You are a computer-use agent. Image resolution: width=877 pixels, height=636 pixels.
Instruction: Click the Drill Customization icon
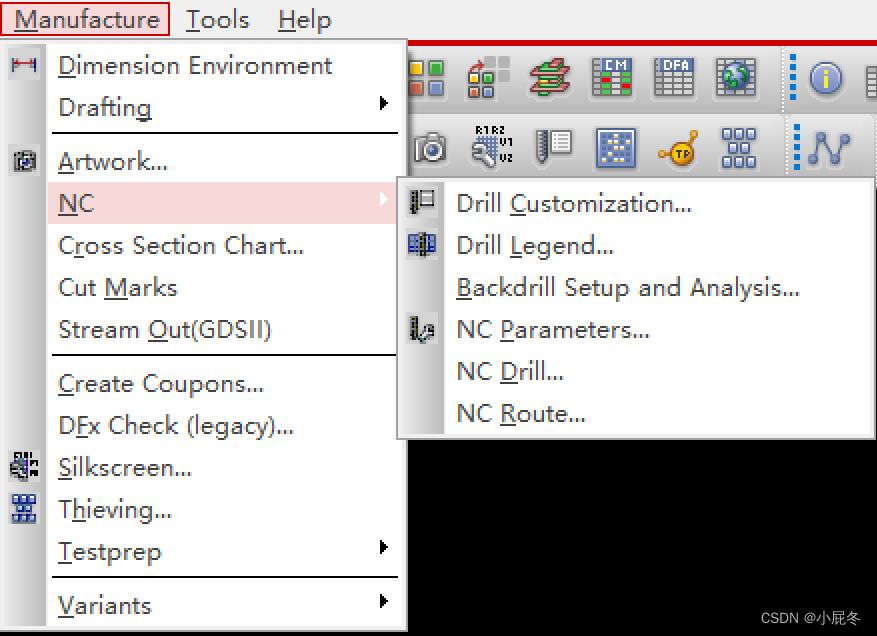click(x=422, y=201)
